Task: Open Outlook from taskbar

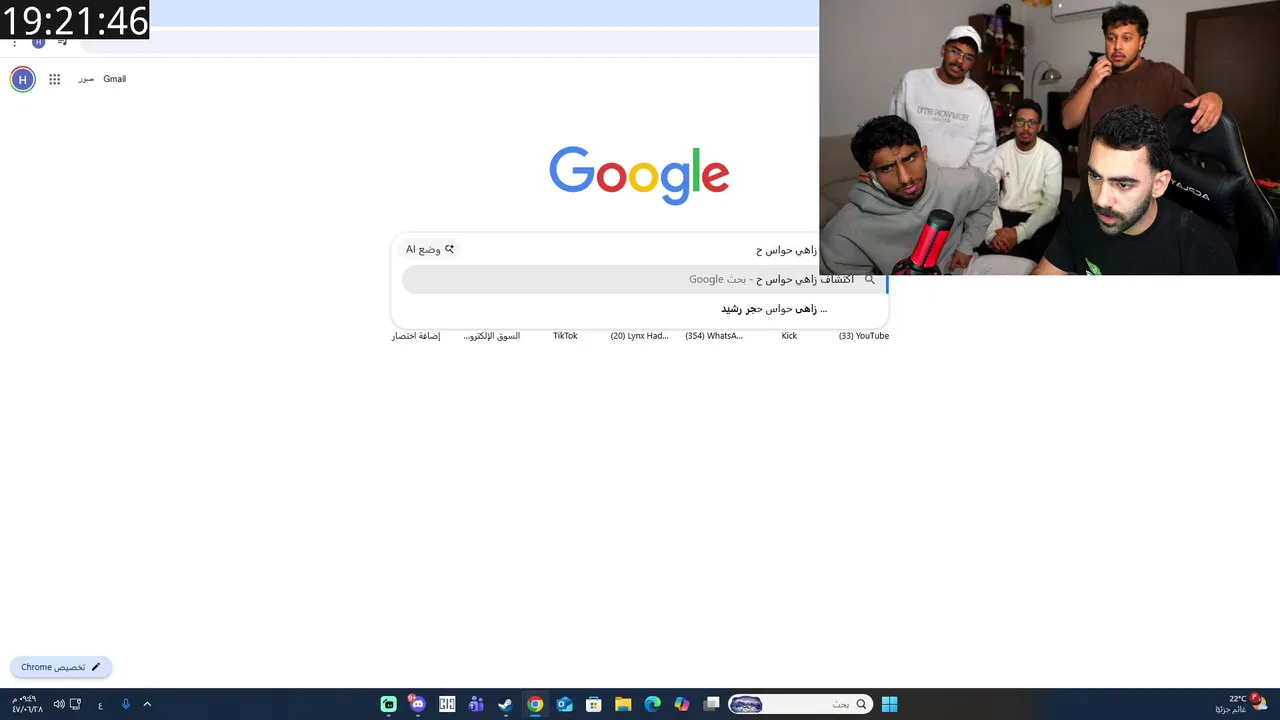Action: pyautogui.click(x=565, y=704)
